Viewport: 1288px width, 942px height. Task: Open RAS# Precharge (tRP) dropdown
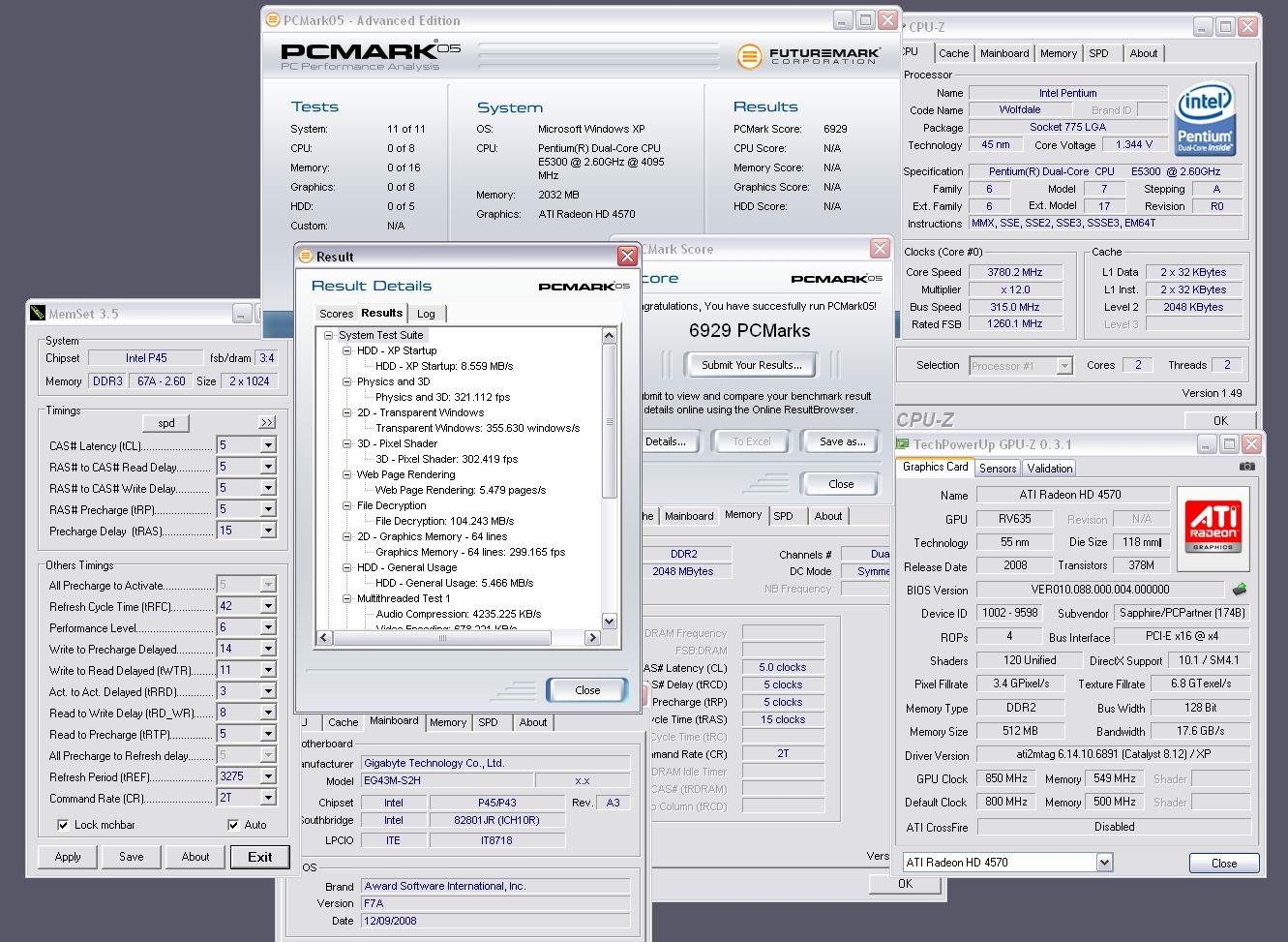click(268, 509)
